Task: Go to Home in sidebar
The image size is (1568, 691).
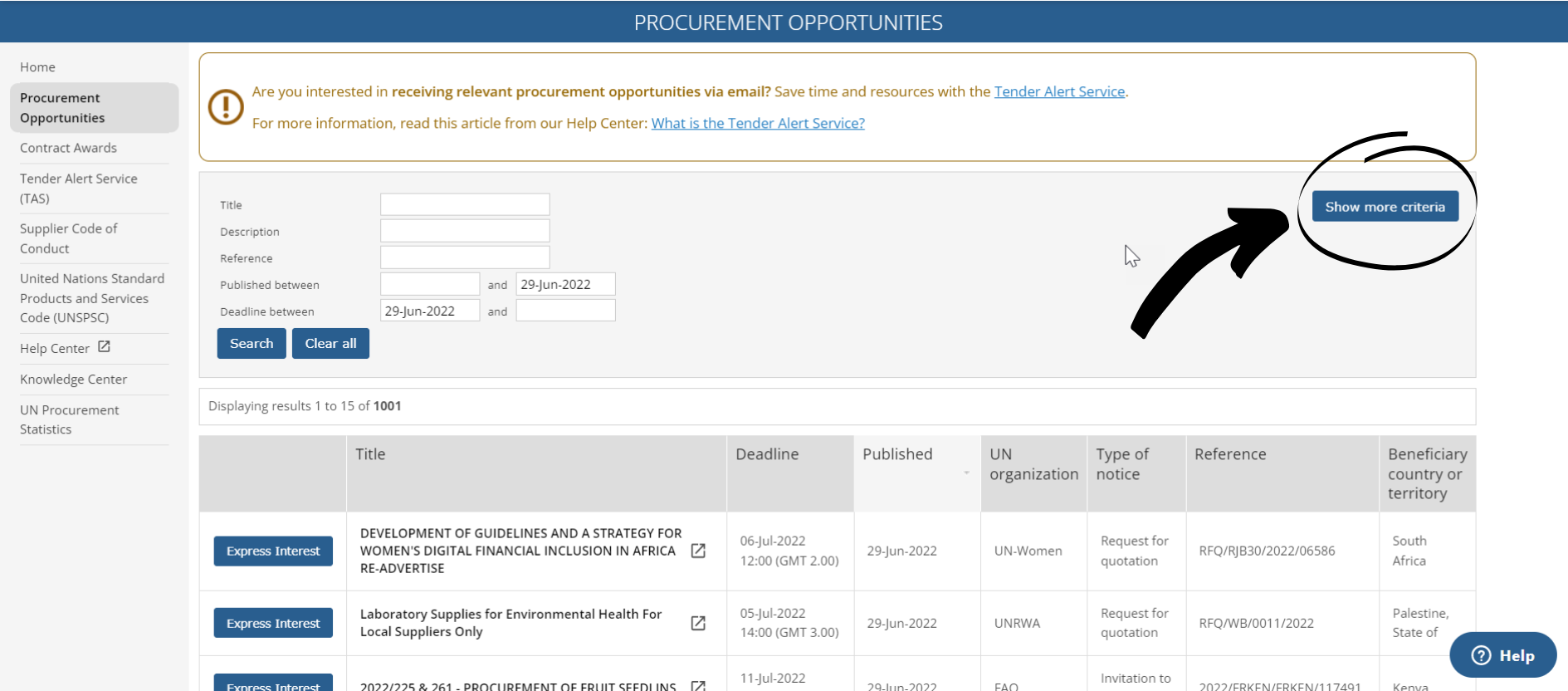Action: pyautogui.click(x=37, y=67)
